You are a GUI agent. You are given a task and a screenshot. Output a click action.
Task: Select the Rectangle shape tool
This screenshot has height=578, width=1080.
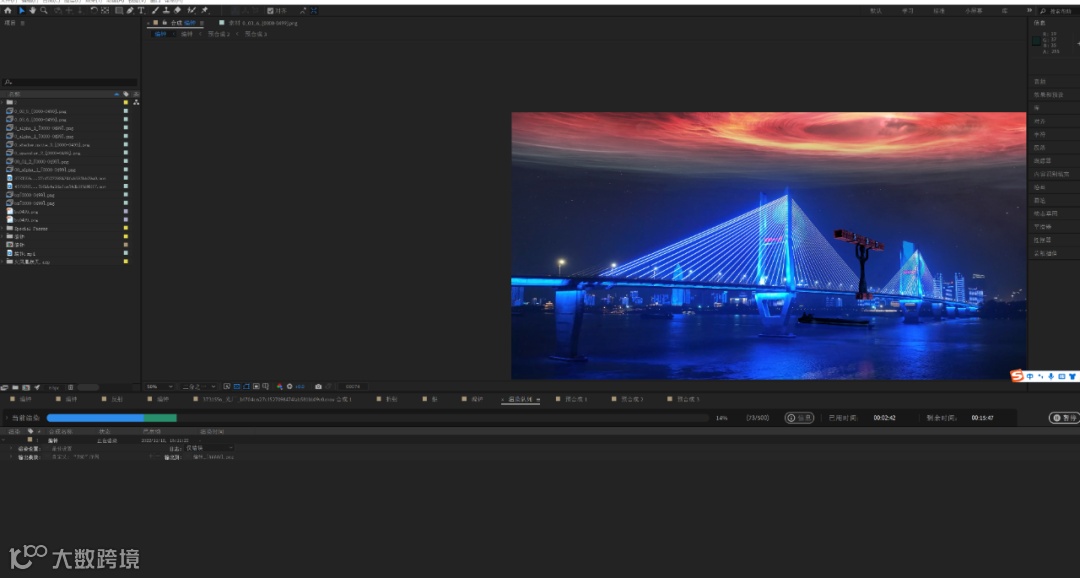click(x=119, y=10)
